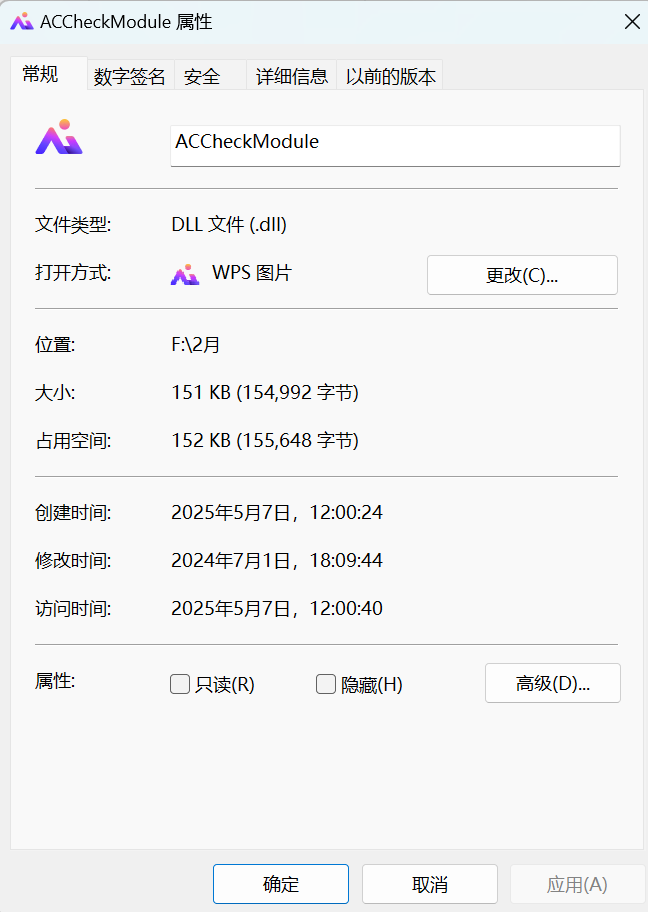Click the 文件类型: label
Viewport: 648px width, 912px height.
(x=73, y=225)
